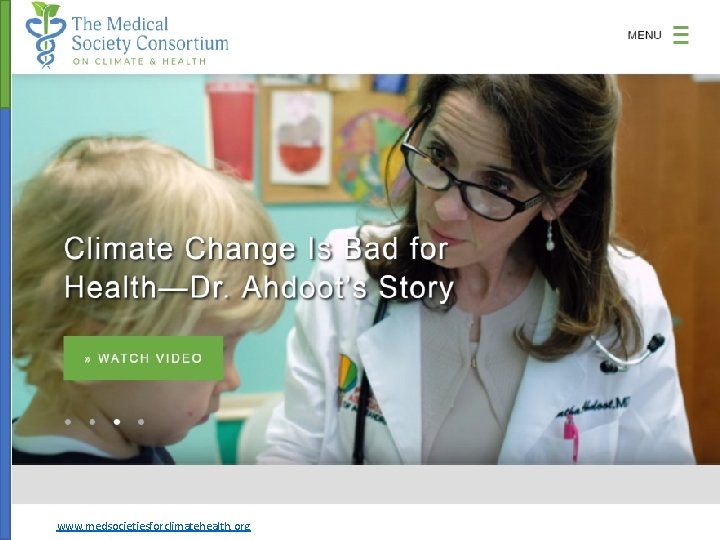The height and width of the screenshot is (540, 720).
Task: Click the MENU label in header
Action: (644, 35)
